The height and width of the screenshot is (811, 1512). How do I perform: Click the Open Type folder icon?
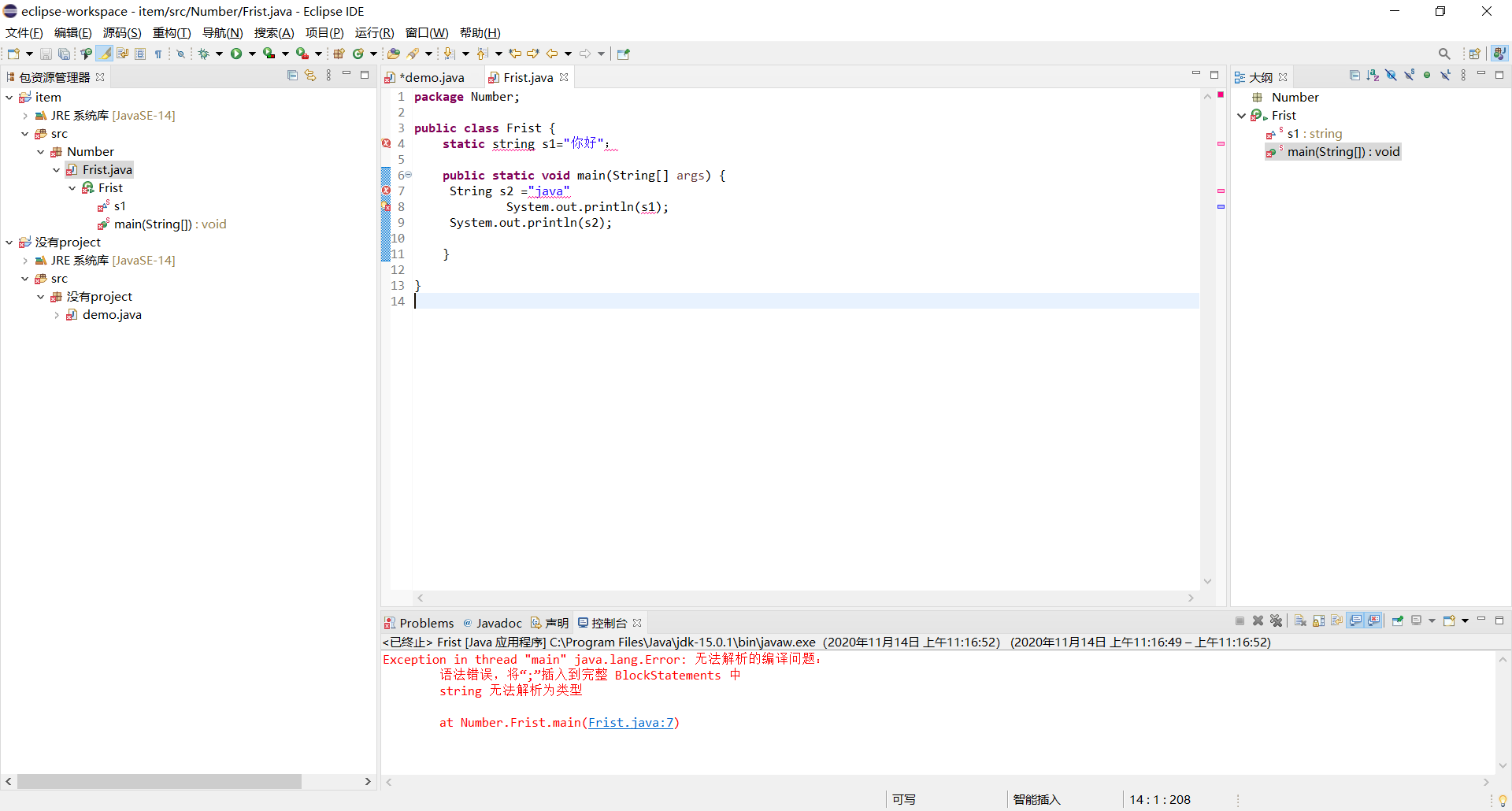[x=394, y=54]
